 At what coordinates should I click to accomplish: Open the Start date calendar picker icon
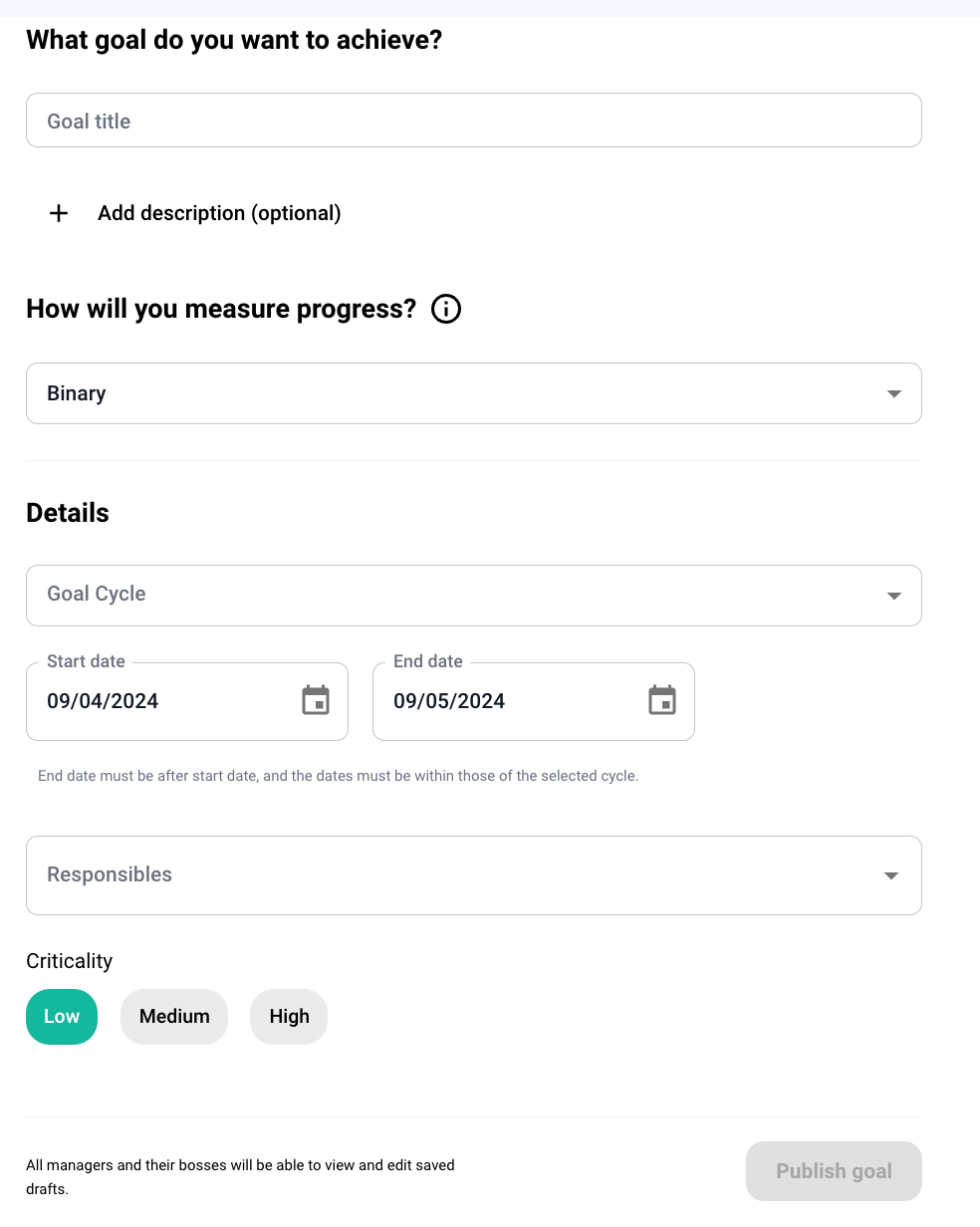point(316,700)
